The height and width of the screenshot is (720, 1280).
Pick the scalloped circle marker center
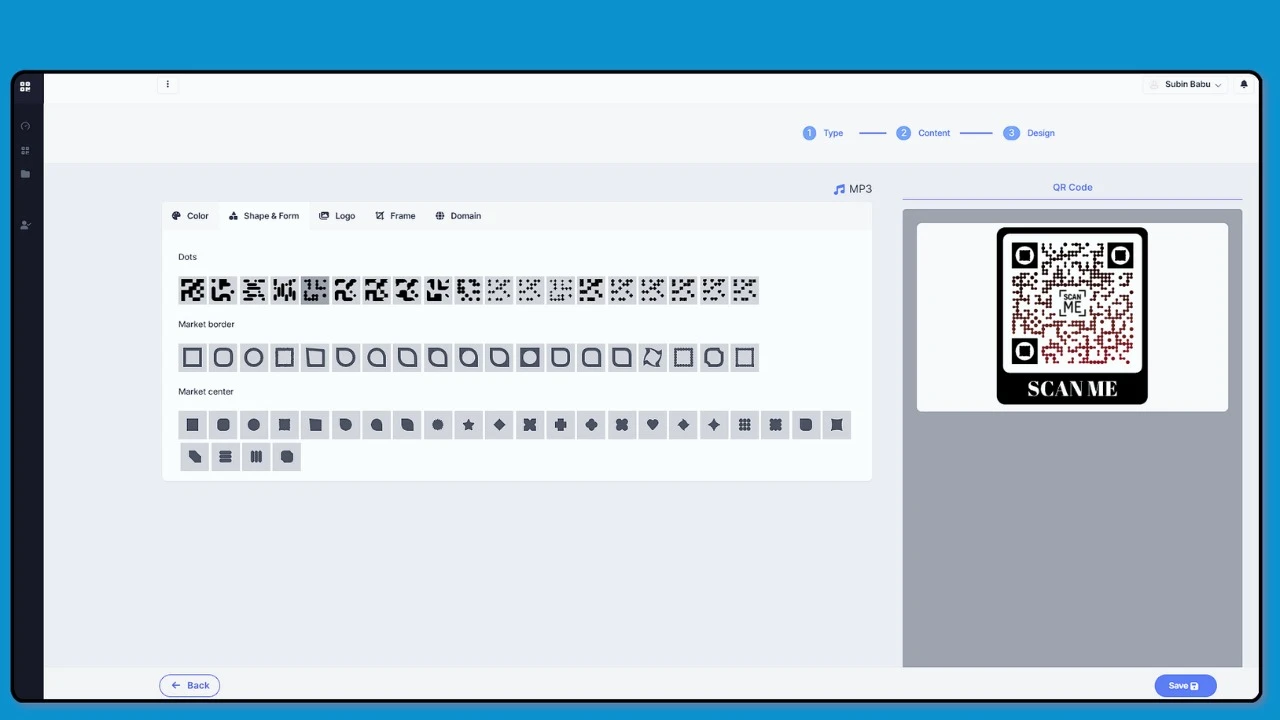tap(438, 425)
